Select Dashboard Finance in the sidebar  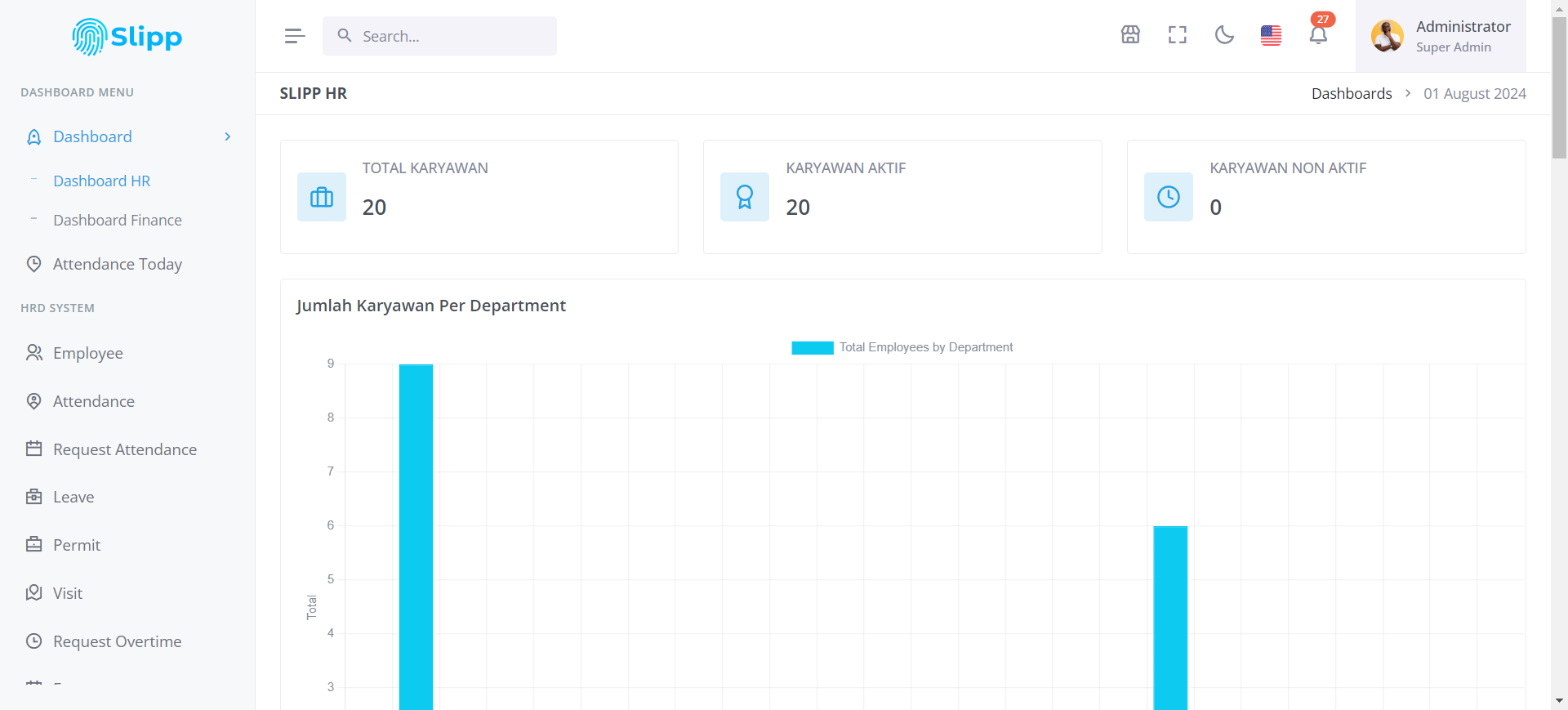point(118,220)
